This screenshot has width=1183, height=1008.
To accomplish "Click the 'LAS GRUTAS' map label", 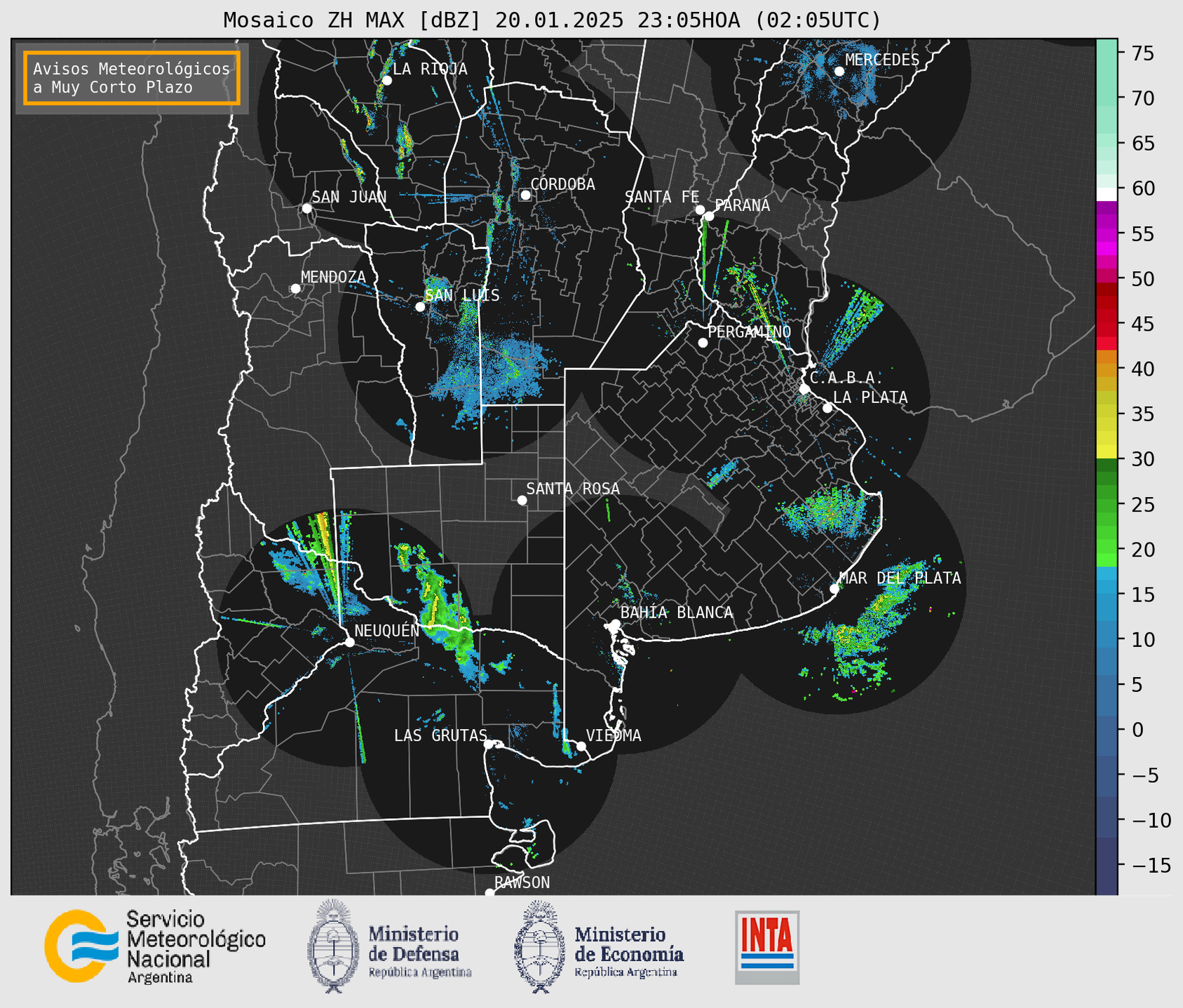I will coord(440,735).
